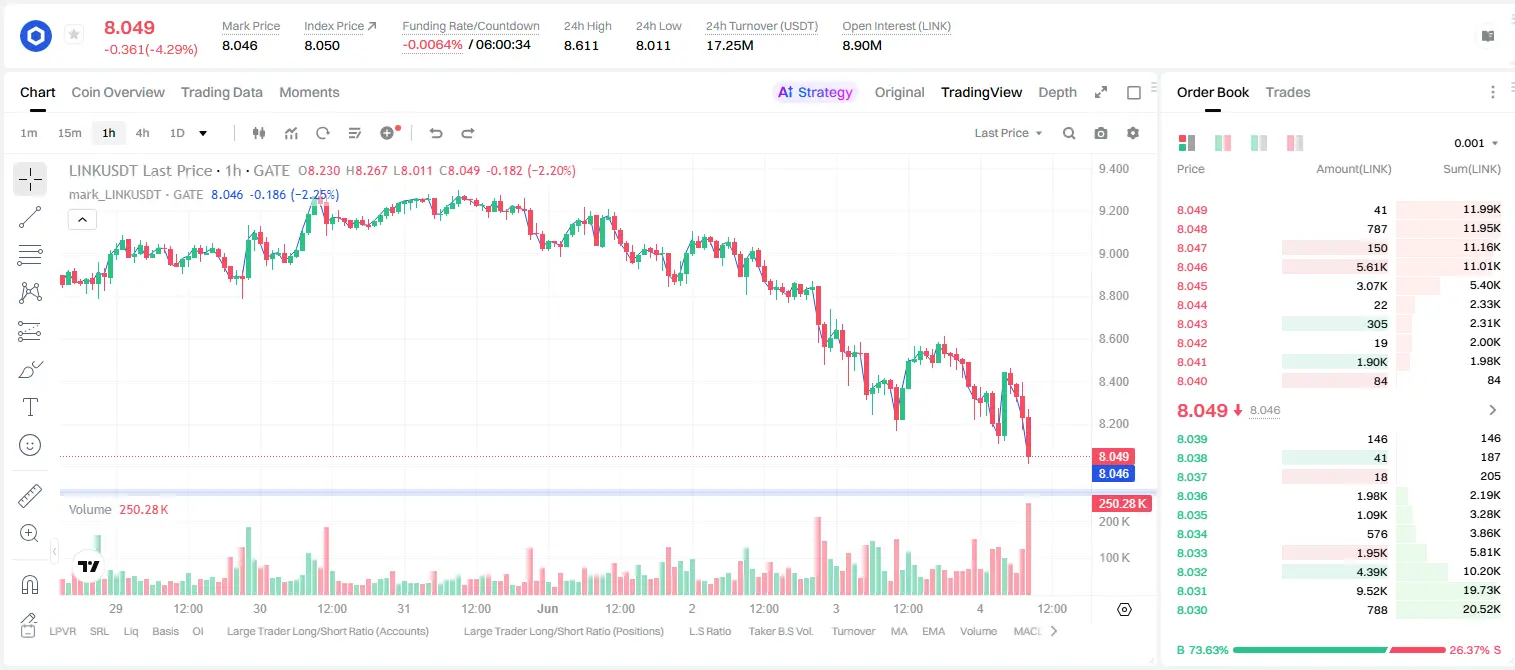Click the undo arrow in chart toolbar

(x=436, y=133)
